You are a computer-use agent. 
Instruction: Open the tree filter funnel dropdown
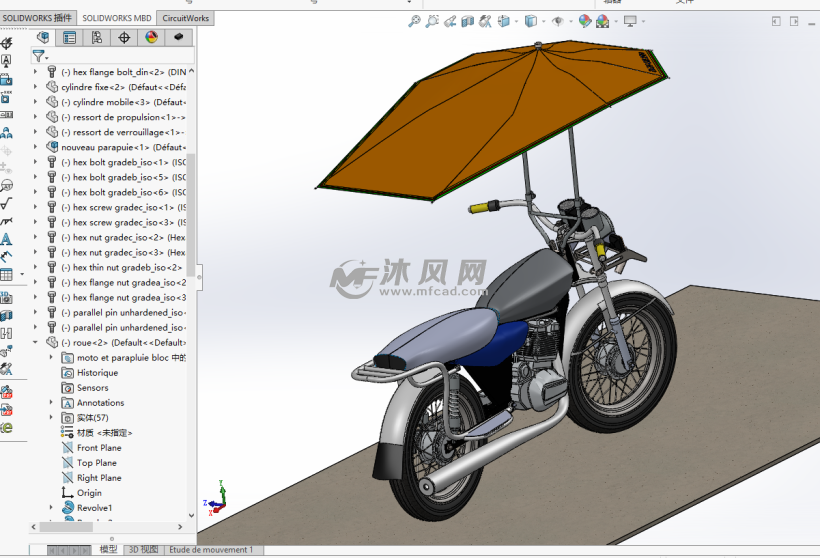pos(39,57)
